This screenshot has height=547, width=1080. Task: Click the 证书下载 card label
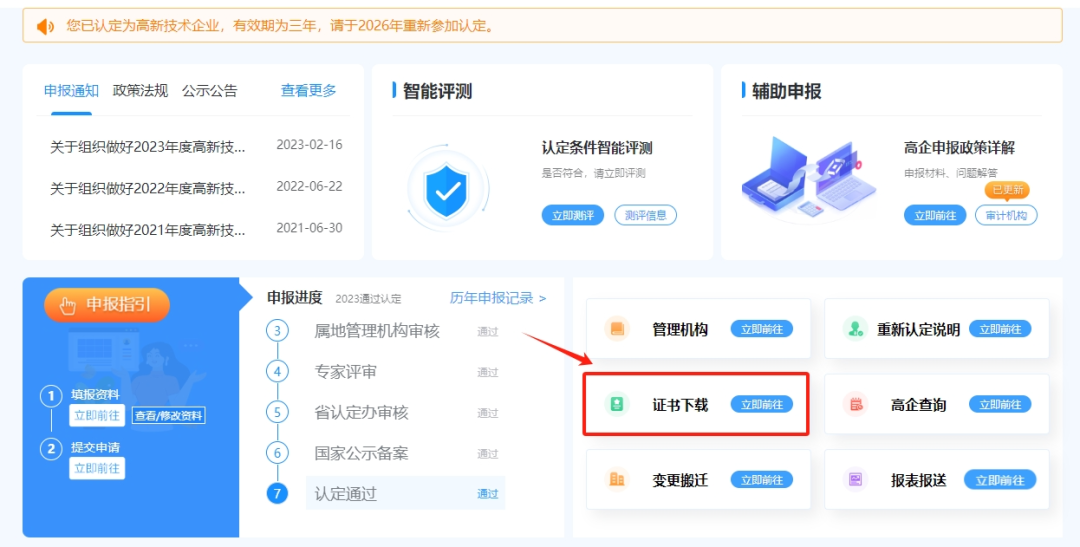(x=681, y=404)
